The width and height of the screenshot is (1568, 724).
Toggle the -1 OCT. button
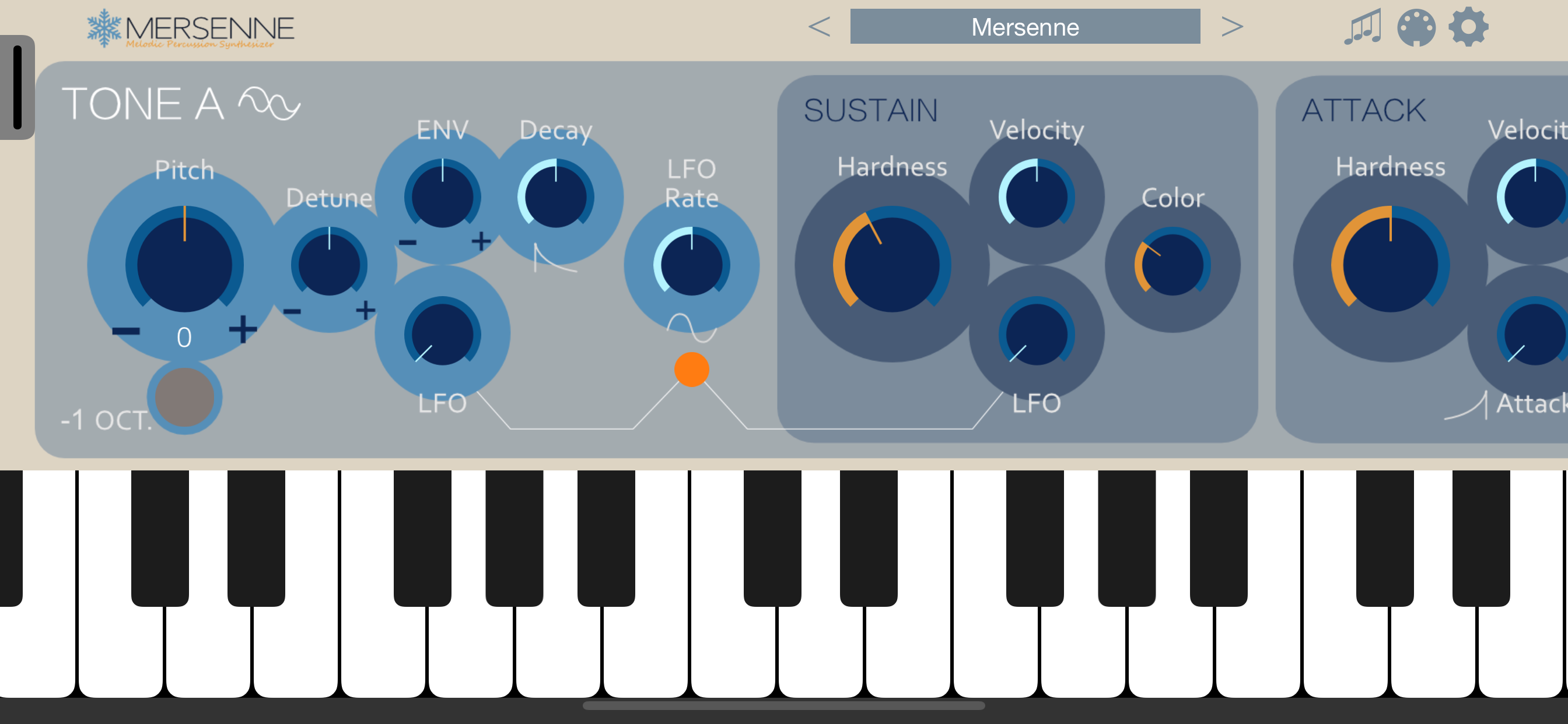(184, 398)
